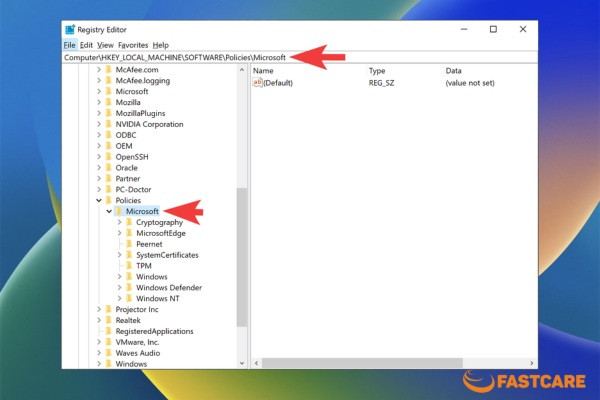Click the Name column header
This screenshot has width=600, height=400.
coord(263,71)
